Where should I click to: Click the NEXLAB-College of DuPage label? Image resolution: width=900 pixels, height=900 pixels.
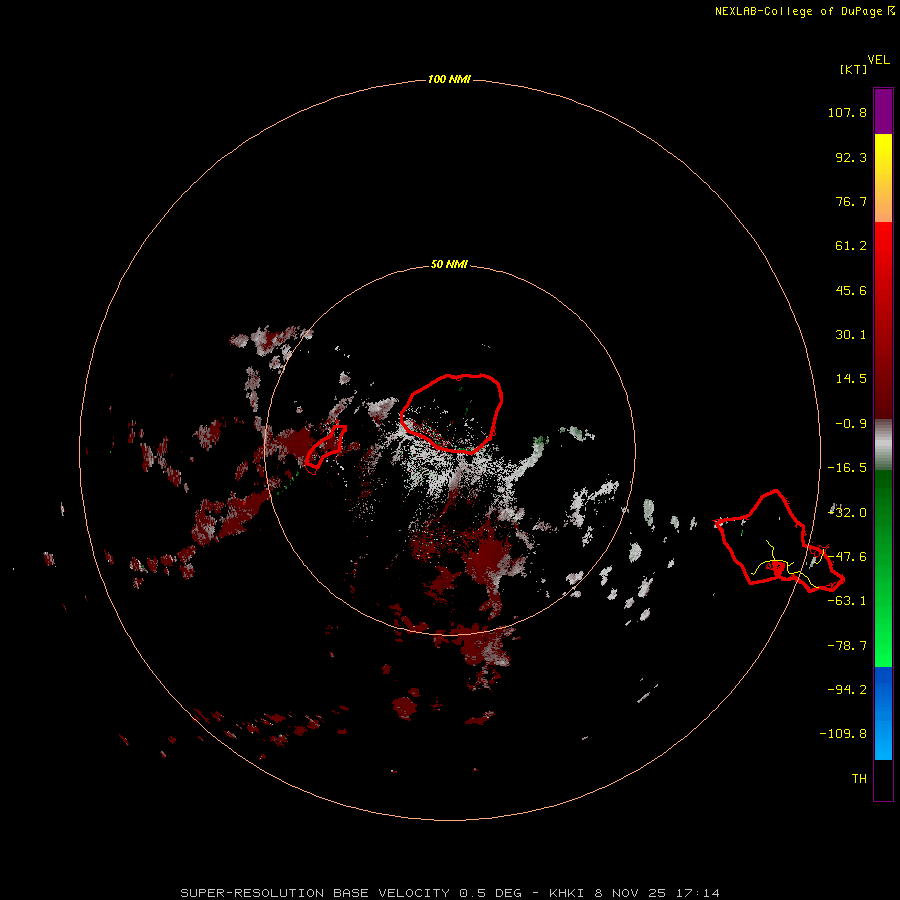804,11
